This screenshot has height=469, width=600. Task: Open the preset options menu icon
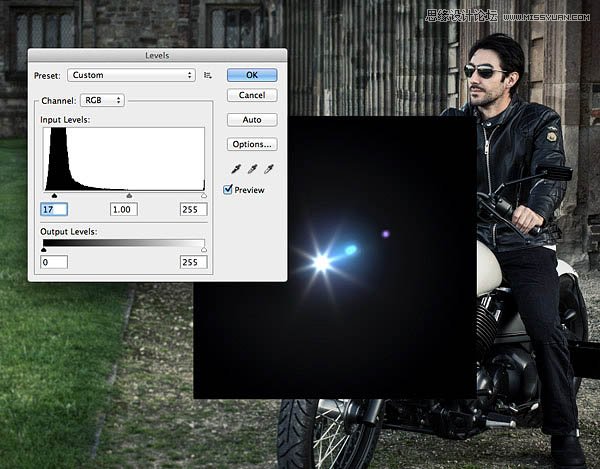207,75
